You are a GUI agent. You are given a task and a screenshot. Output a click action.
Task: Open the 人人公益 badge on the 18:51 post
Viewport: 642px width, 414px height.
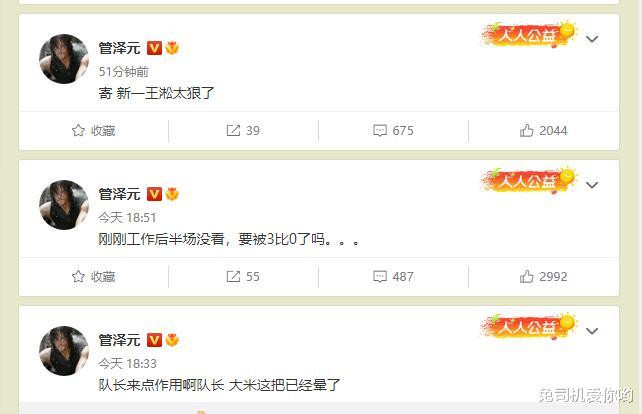[529, 180]
